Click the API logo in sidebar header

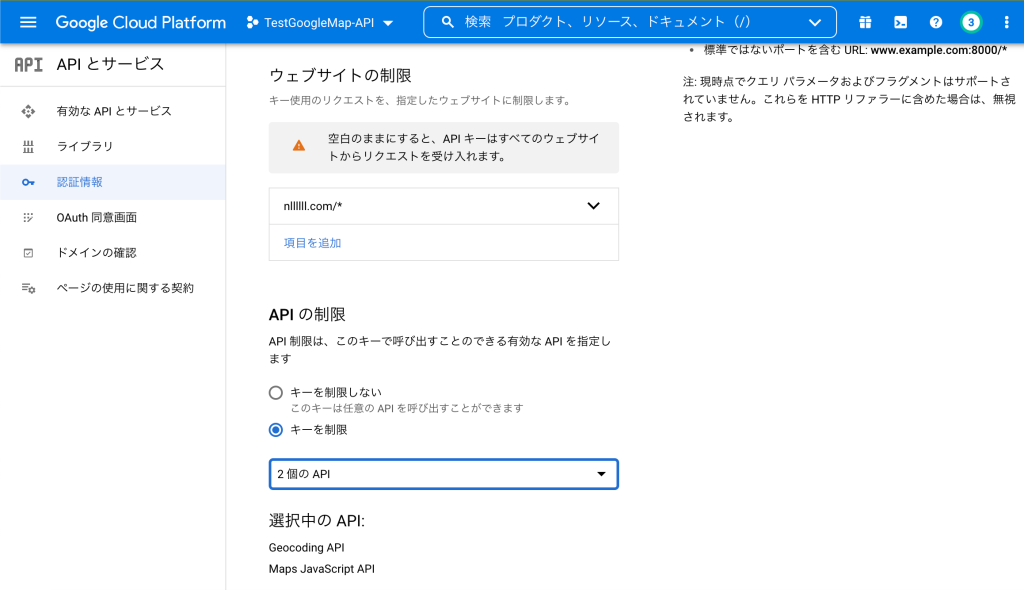(29, 64)
